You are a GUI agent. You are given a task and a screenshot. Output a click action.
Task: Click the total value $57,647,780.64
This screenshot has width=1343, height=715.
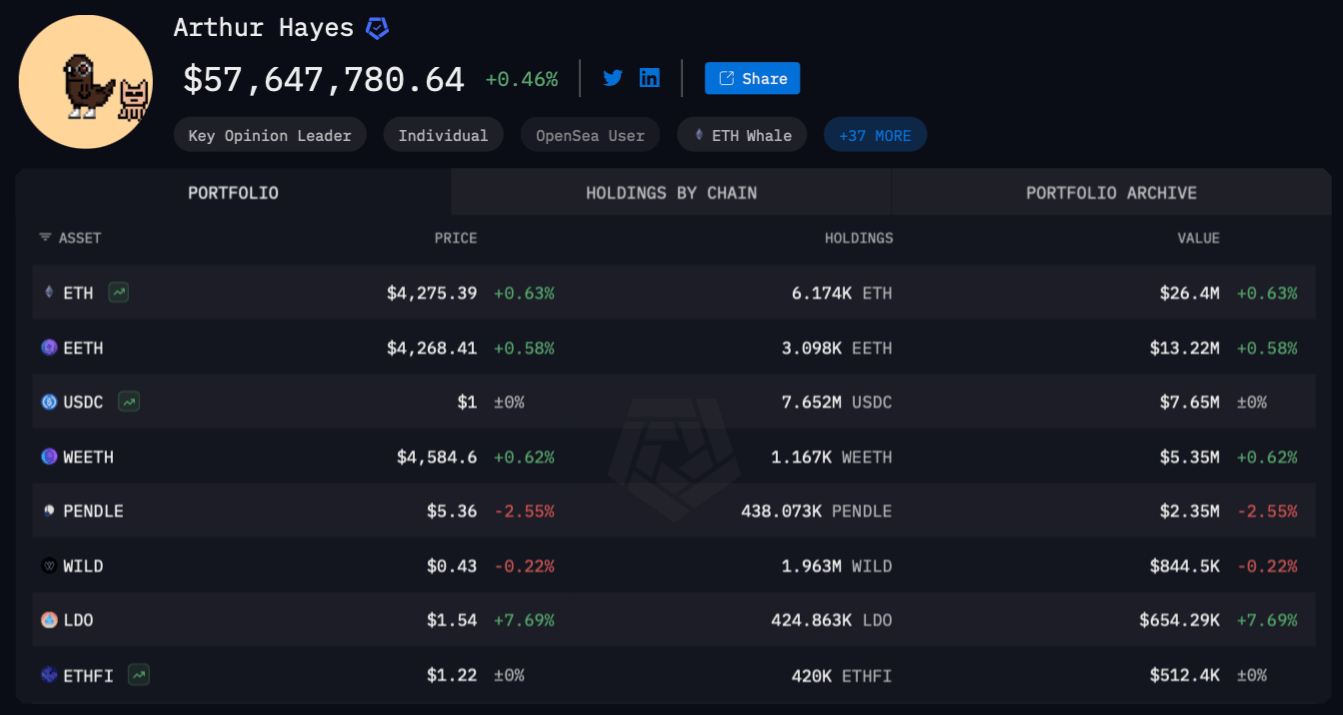pyautogui.click(x=324, y=79)
